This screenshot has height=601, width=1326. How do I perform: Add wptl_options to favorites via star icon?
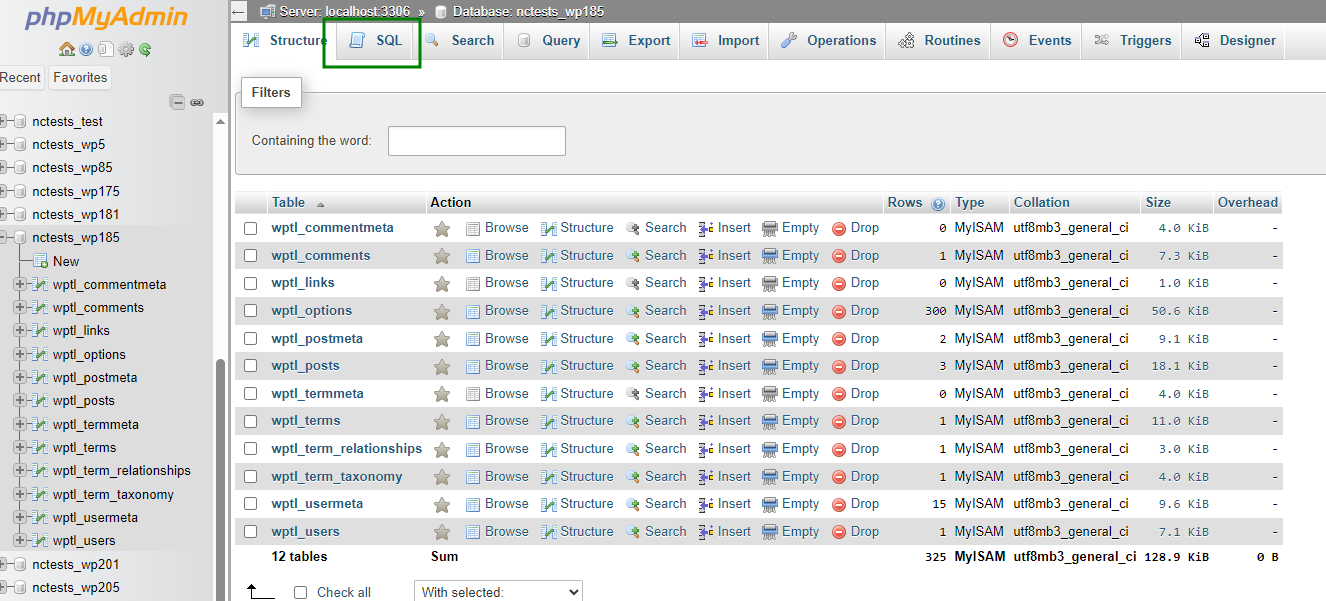point(441,311)
